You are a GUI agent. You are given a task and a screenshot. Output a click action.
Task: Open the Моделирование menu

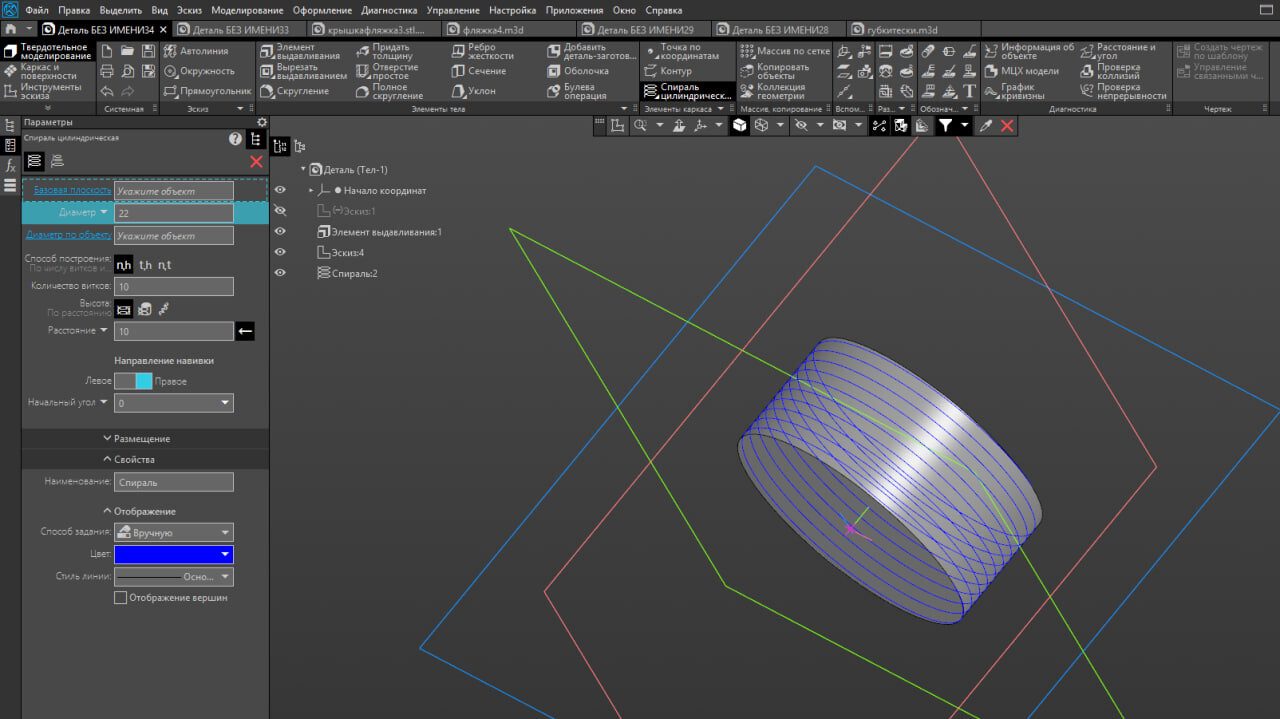pyautogui.click(x=247, y=10)
